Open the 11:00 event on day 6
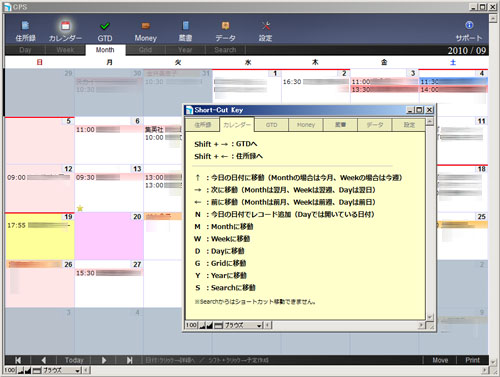Viewport: 500px width, 377px height. point(109,129)
